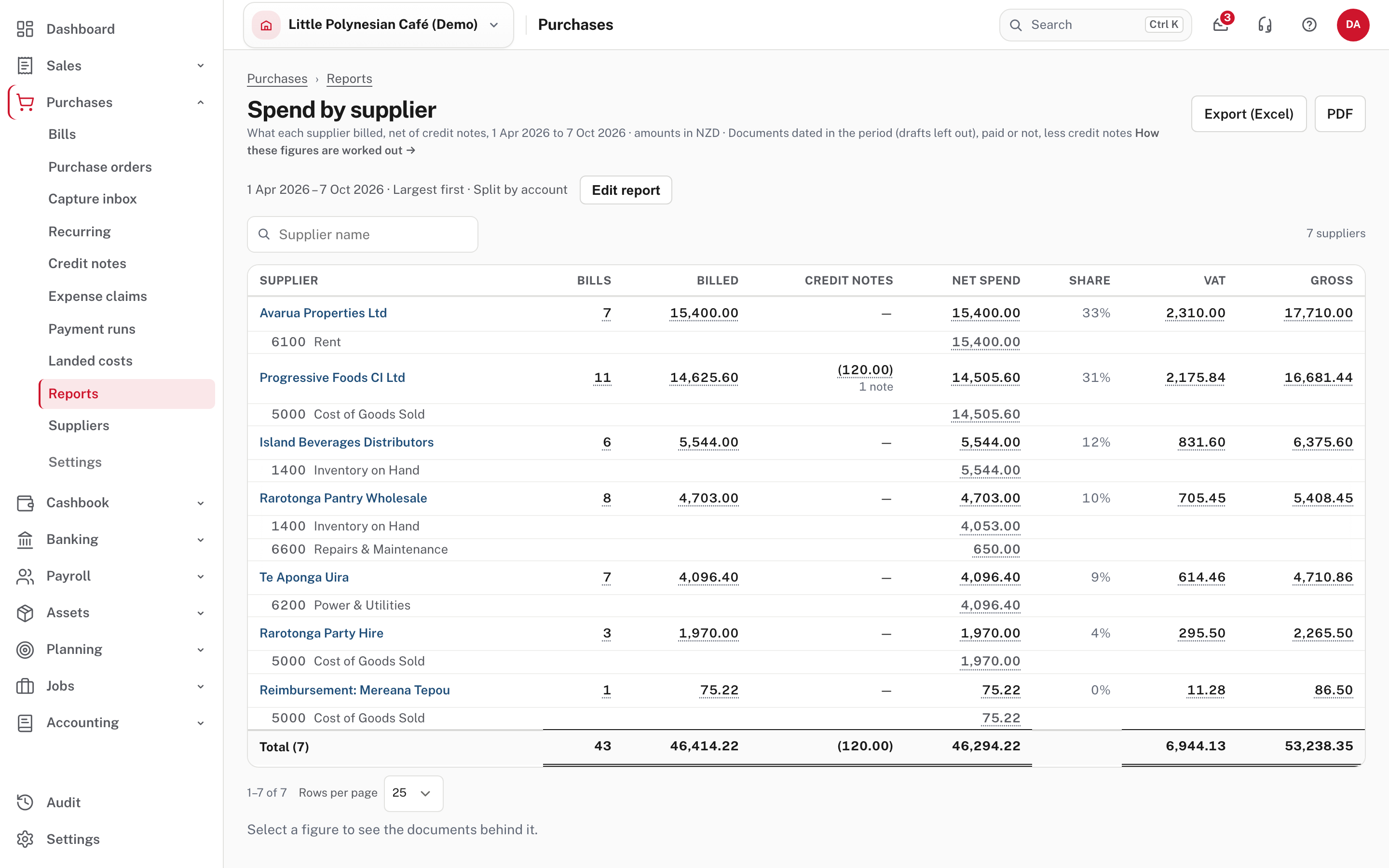The height and width of the screenshot is (868, 1389).
Task: Open Avarua Properties Ltd supplier link
Action: (x=323, y=313)
